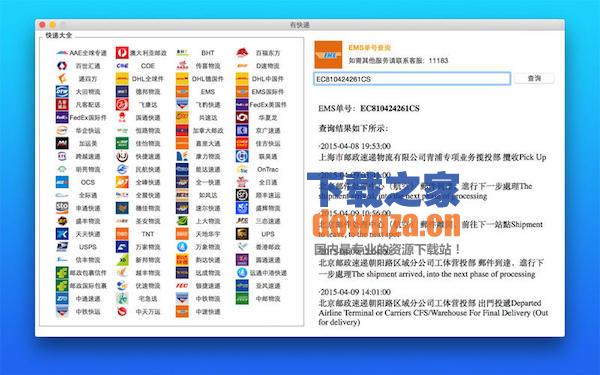Click the 中铁物流 courier name

click(x=208, y=298)
